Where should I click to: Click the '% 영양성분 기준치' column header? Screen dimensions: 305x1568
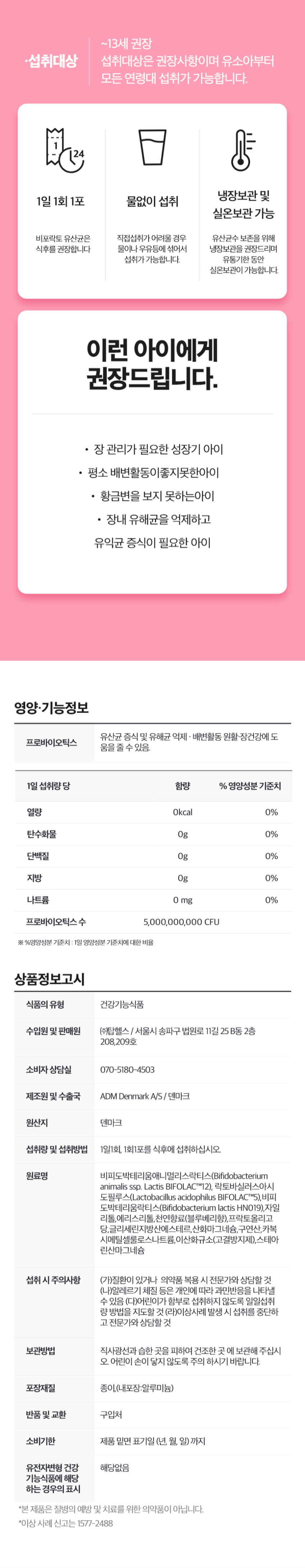[250, 786]
